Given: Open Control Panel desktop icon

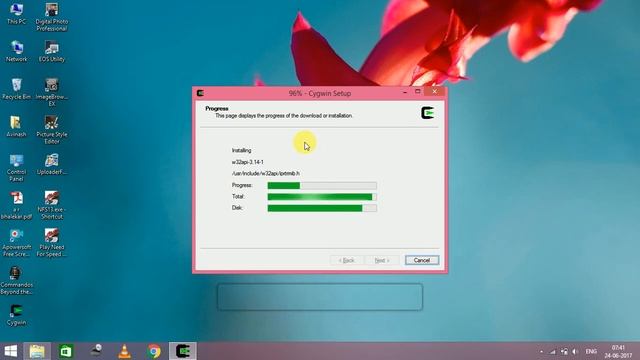Looking at the screenshot, I should pyautogui.click(x=16, y=168).
